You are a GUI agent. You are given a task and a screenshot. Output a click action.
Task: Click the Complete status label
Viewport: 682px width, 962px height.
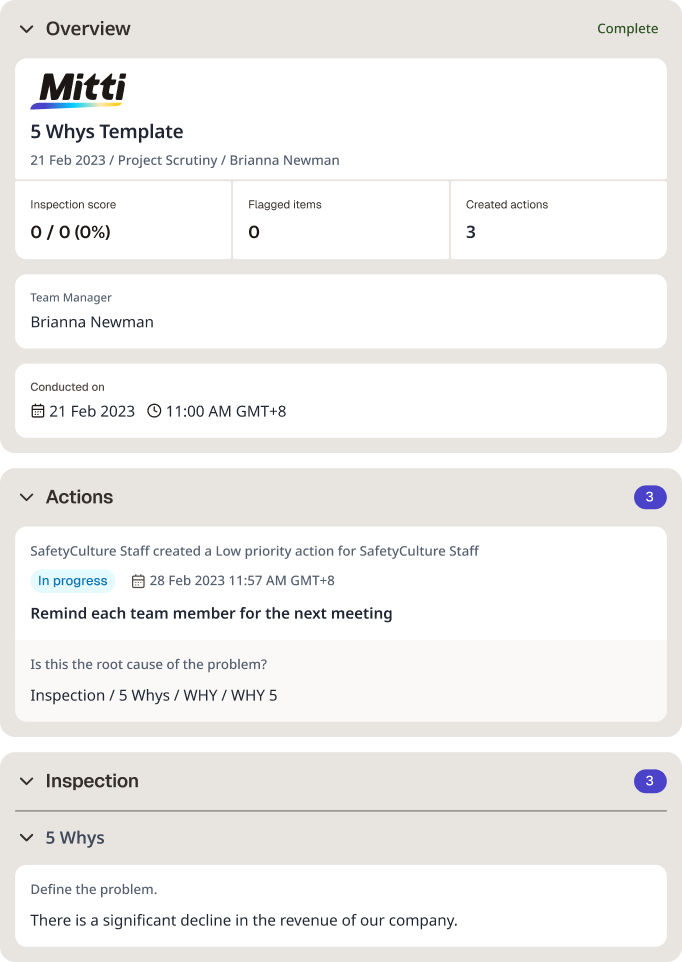(x=627, y=29)
